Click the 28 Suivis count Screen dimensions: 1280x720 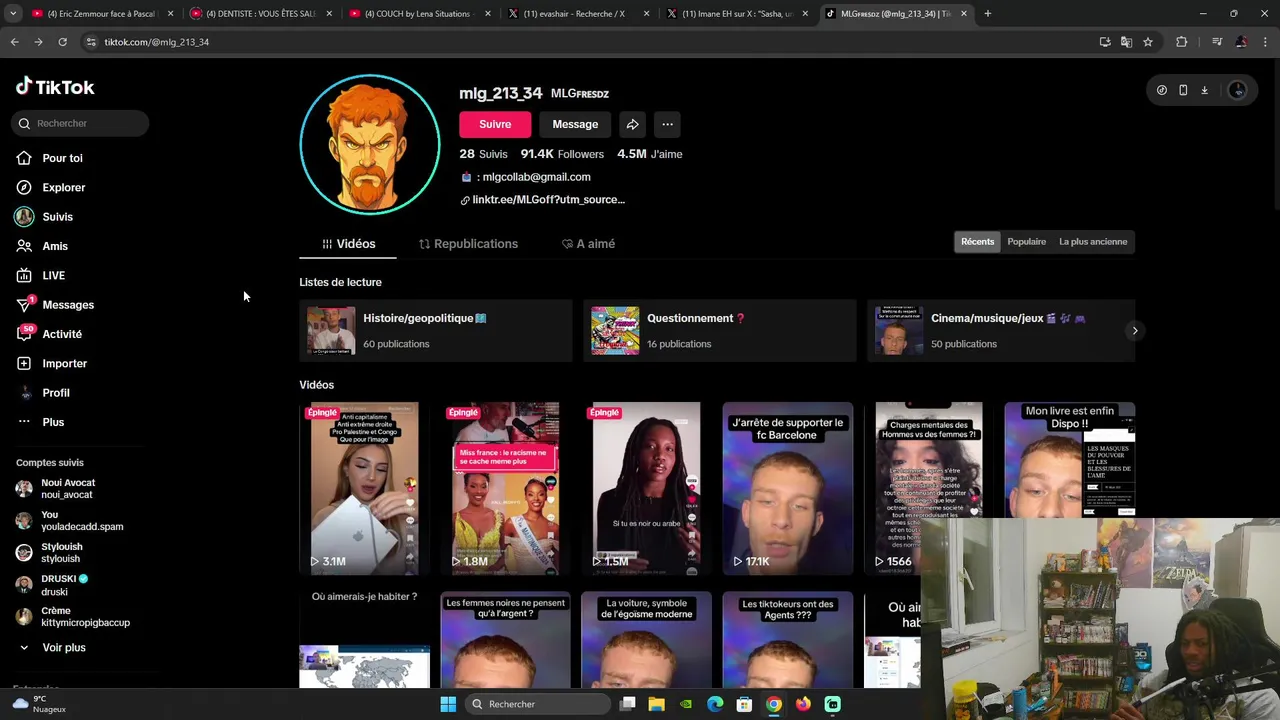(x=483, y=154)
